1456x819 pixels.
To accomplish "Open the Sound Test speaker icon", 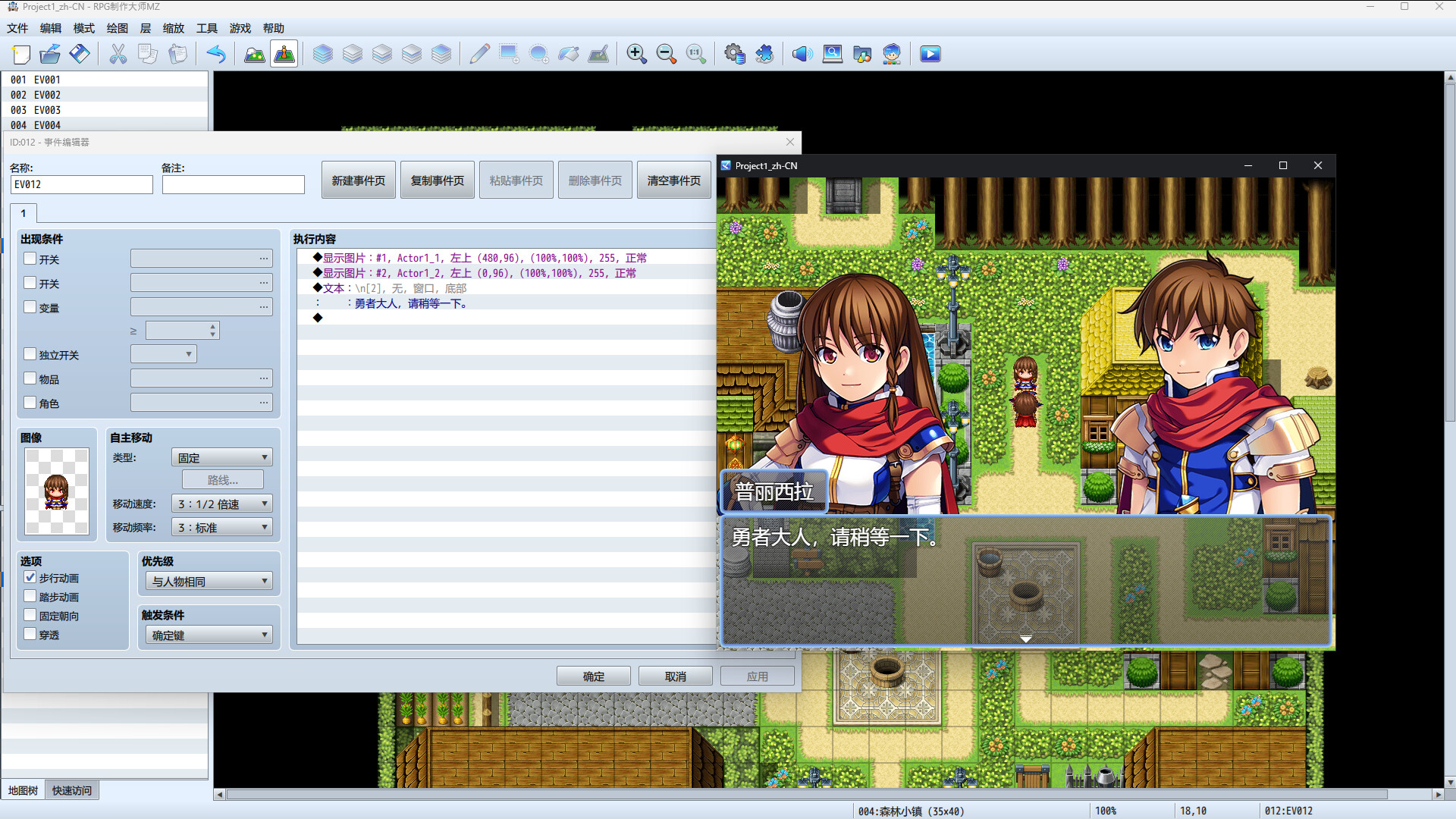I will pyautogui.click(x=802, y=54).
